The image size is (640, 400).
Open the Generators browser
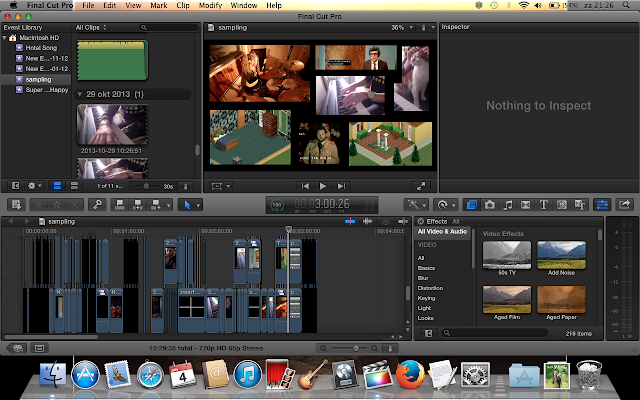point(562,205)
